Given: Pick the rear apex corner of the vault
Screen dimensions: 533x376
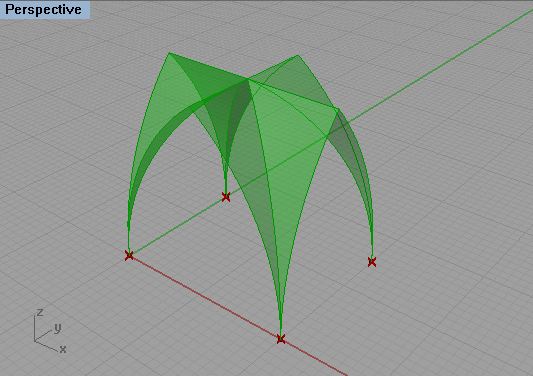Looking at the screenshot, I should pos(298,55).
